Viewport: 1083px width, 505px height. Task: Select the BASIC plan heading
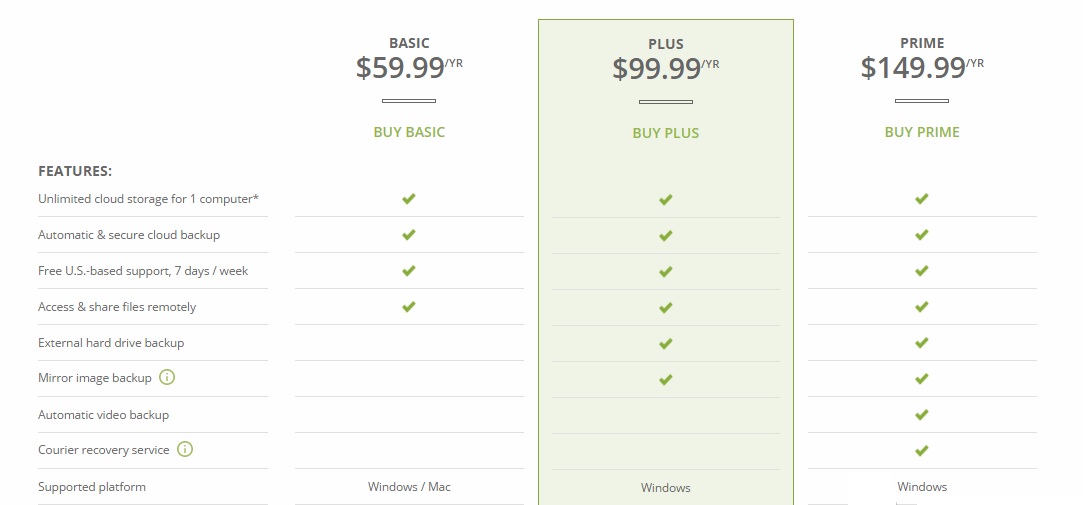pos(409,43)
